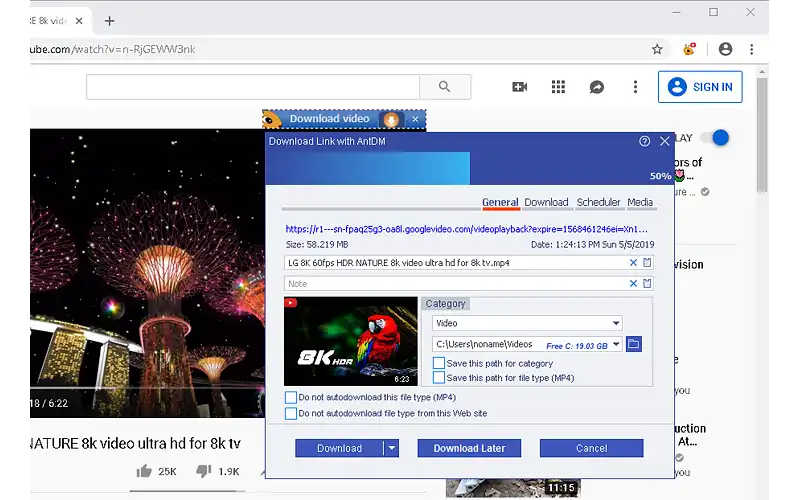Close the Download video floating bar
The image size is (800, 500).
(x=415, y=119)
